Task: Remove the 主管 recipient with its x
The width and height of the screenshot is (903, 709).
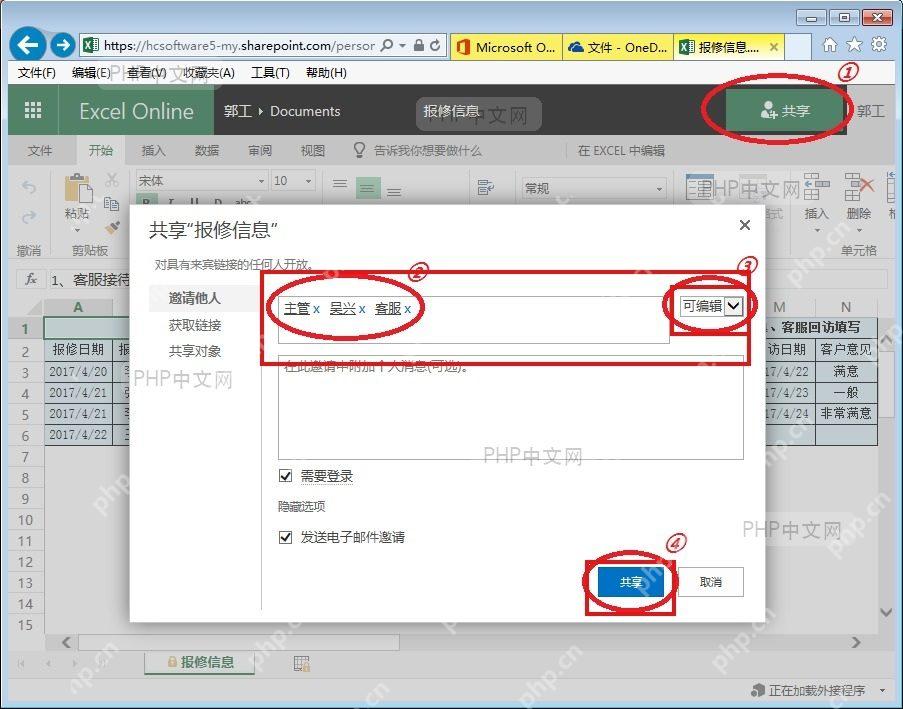Action: pyautogui.click(x=316, y=309)
